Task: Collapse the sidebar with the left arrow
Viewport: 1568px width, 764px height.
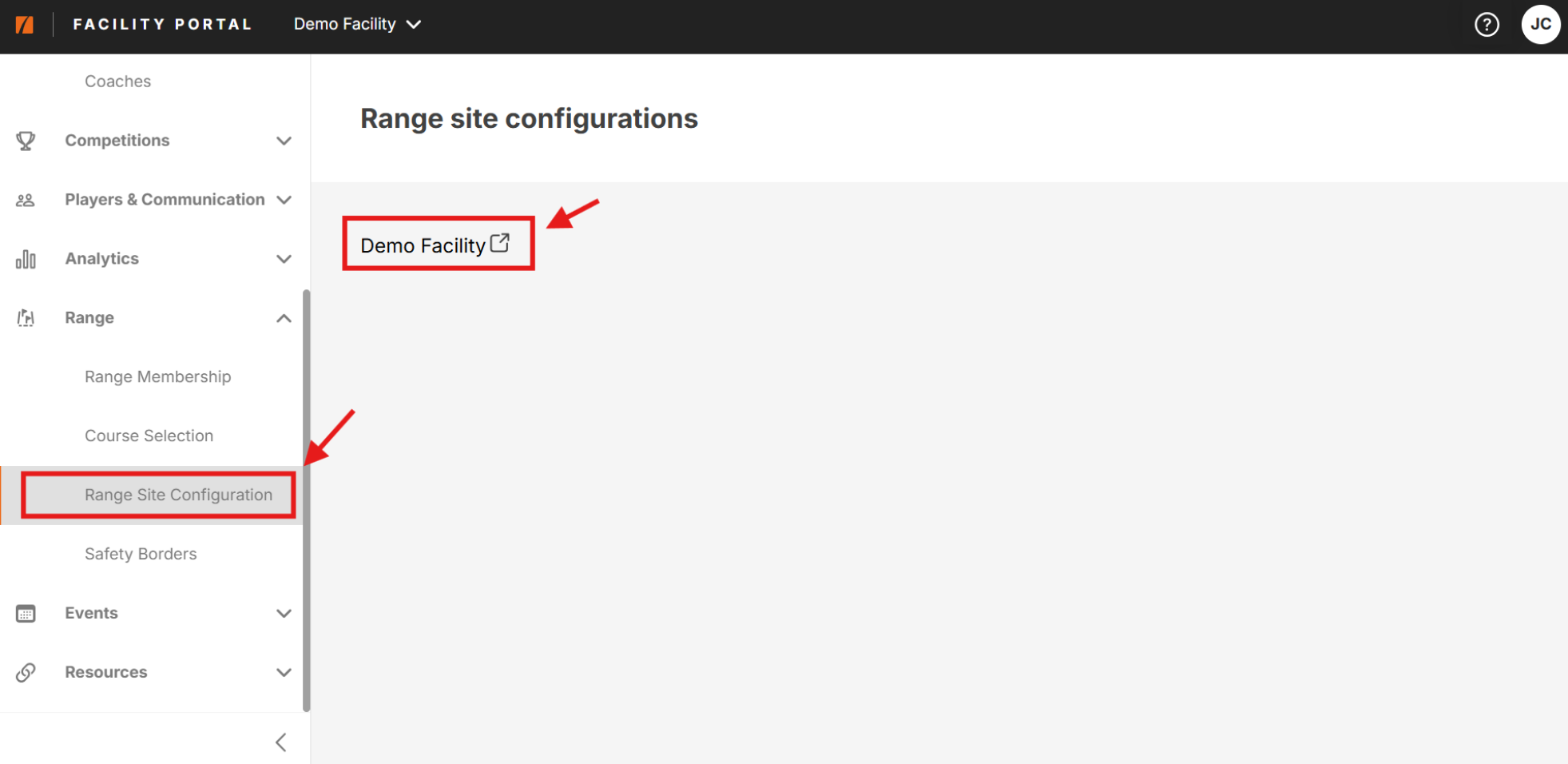Action: pyautogui.click(x=281, y=742)
